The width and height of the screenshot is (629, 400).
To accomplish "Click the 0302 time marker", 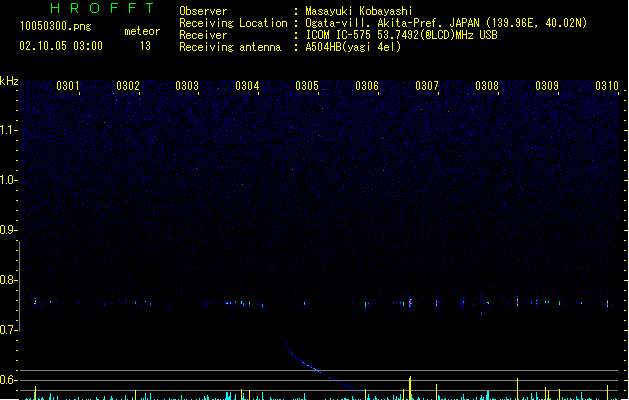I will 128,86.
